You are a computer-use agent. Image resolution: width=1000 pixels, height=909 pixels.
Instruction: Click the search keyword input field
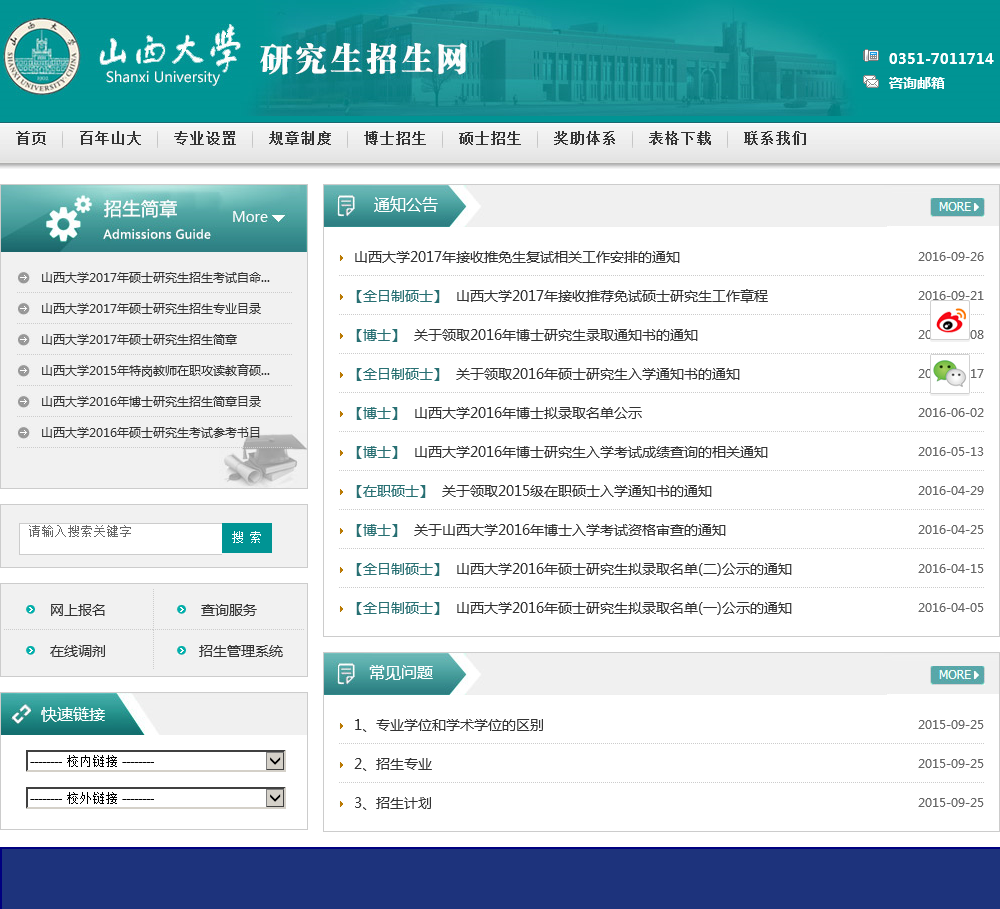(x=120, y=538)
